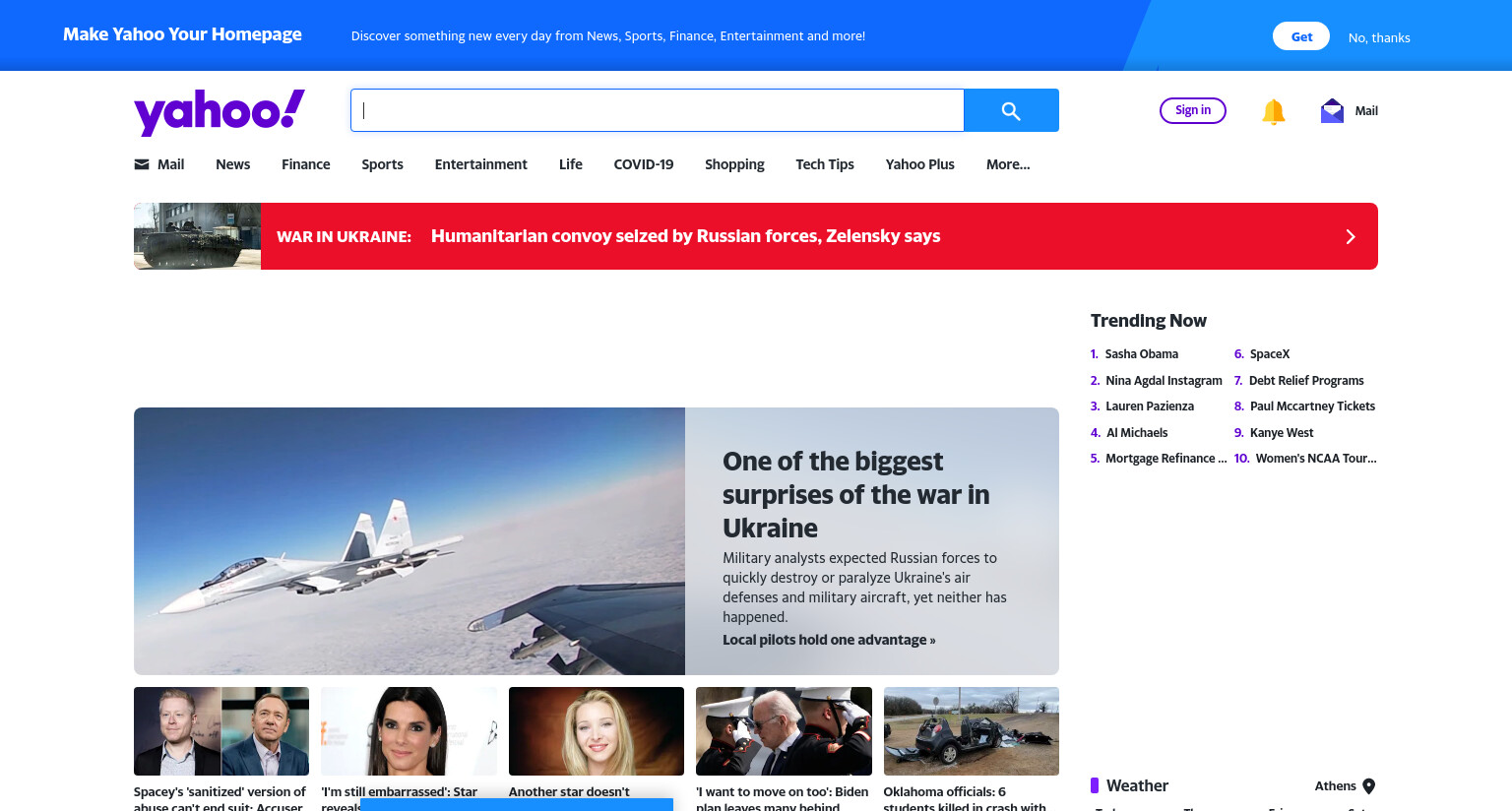Open the Weather section heading

pos(1137,785)
